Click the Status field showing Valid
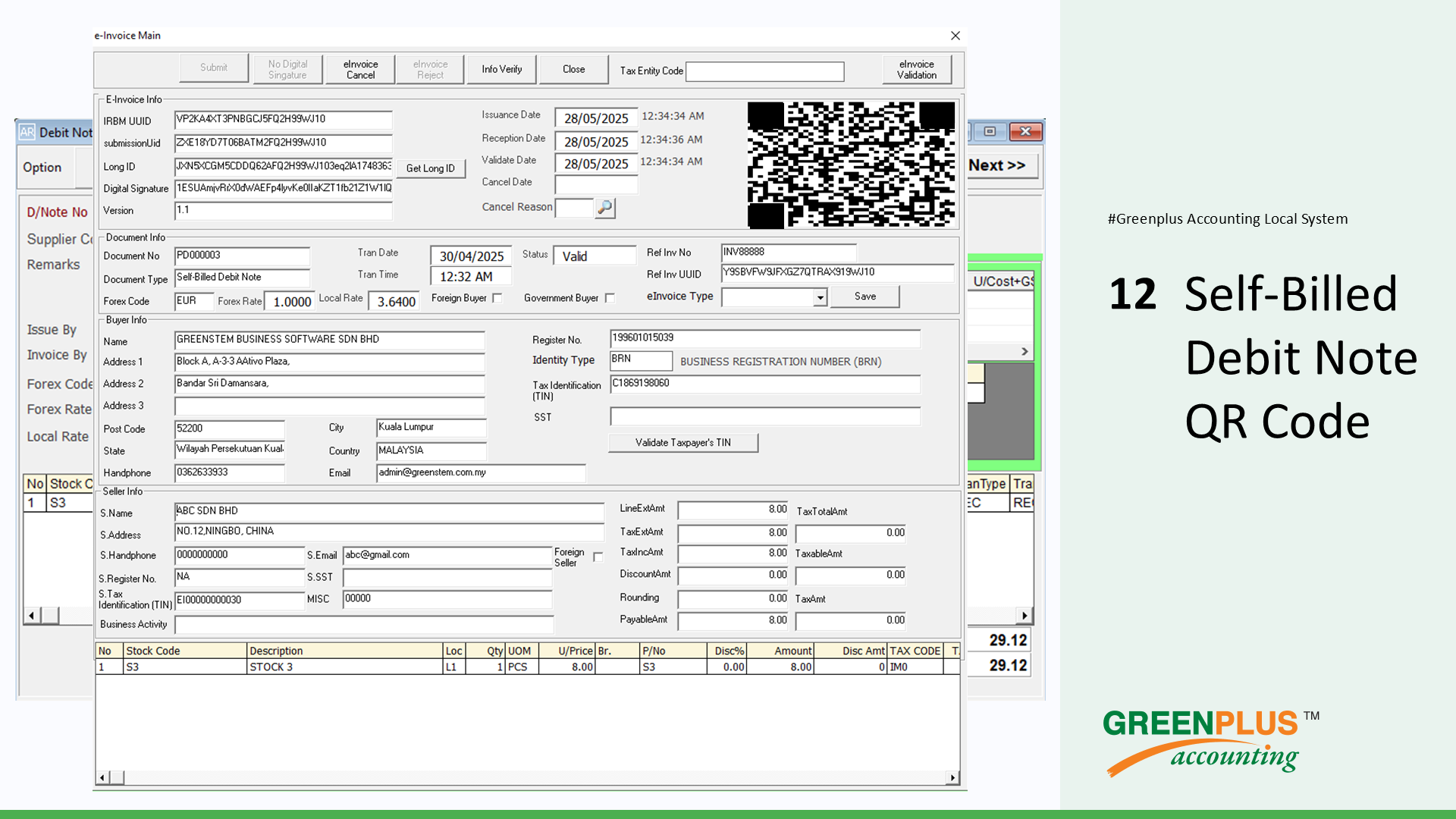The height and width of the screenshot is (819, 1456). tap(595, 256)
